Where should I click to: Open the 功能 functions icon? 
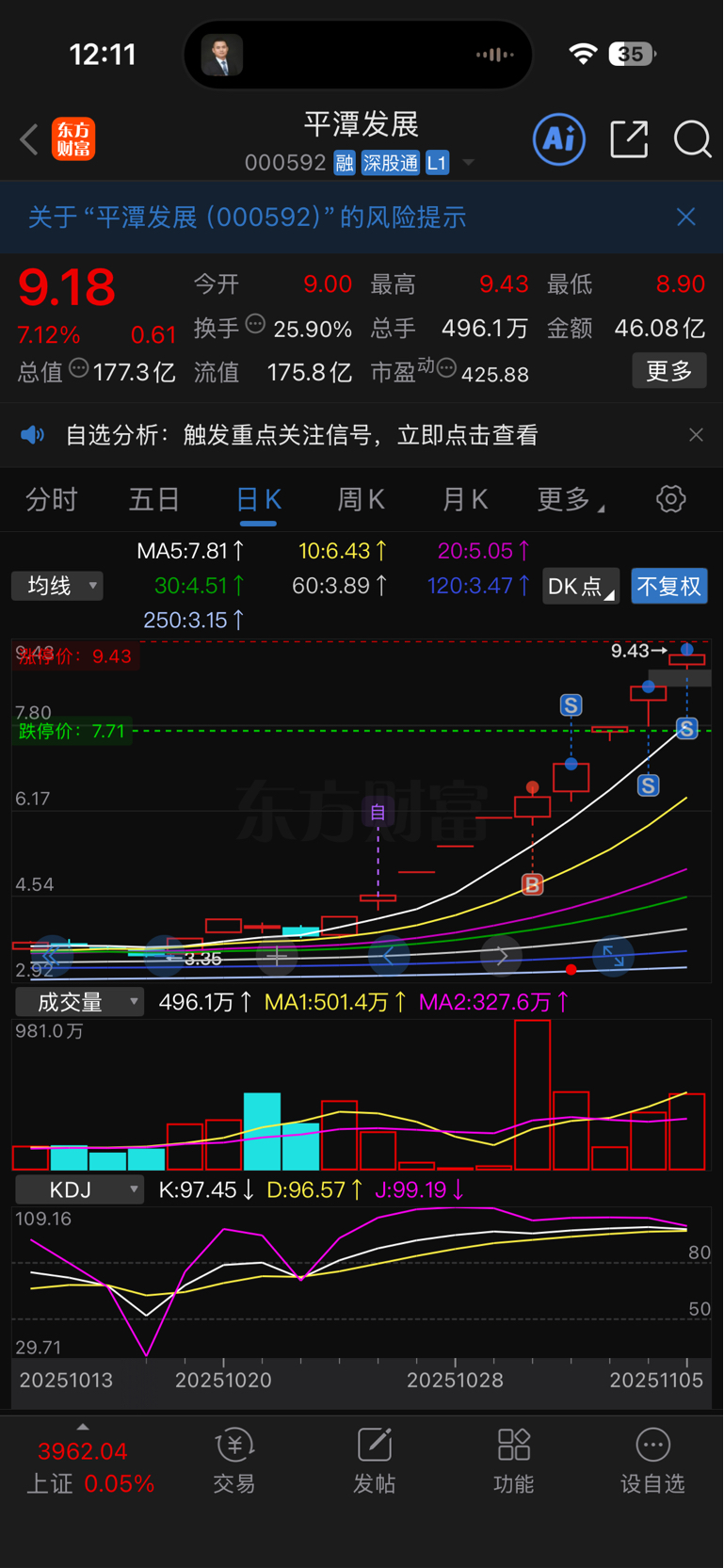[513, 1460]
